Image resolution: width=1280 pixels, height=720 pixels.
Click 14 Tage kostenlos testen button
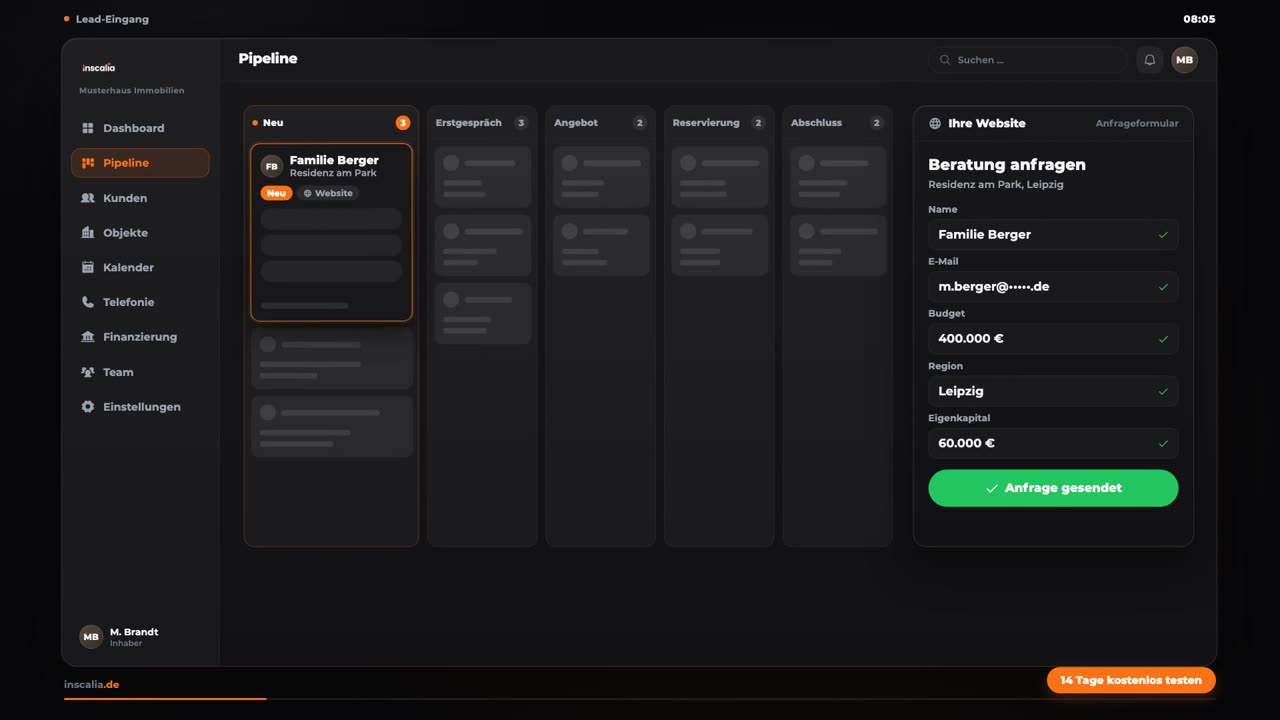(1131, 680)
